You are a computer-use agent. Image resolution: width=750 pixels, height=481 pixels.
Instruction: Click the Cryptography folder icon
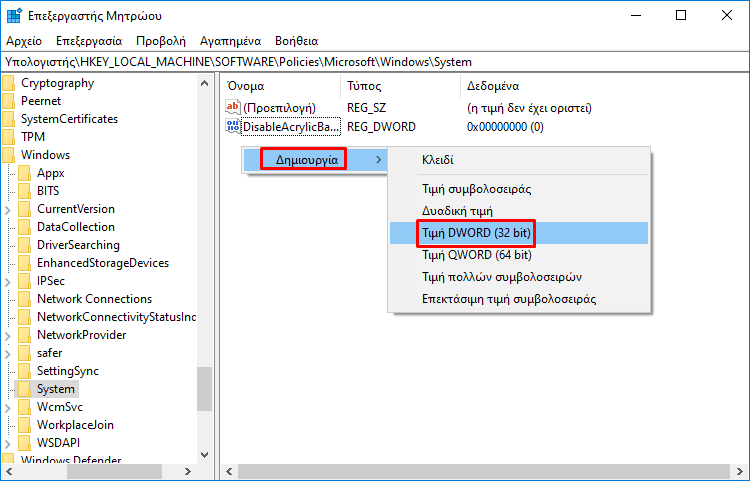click(x=8, y=83)
